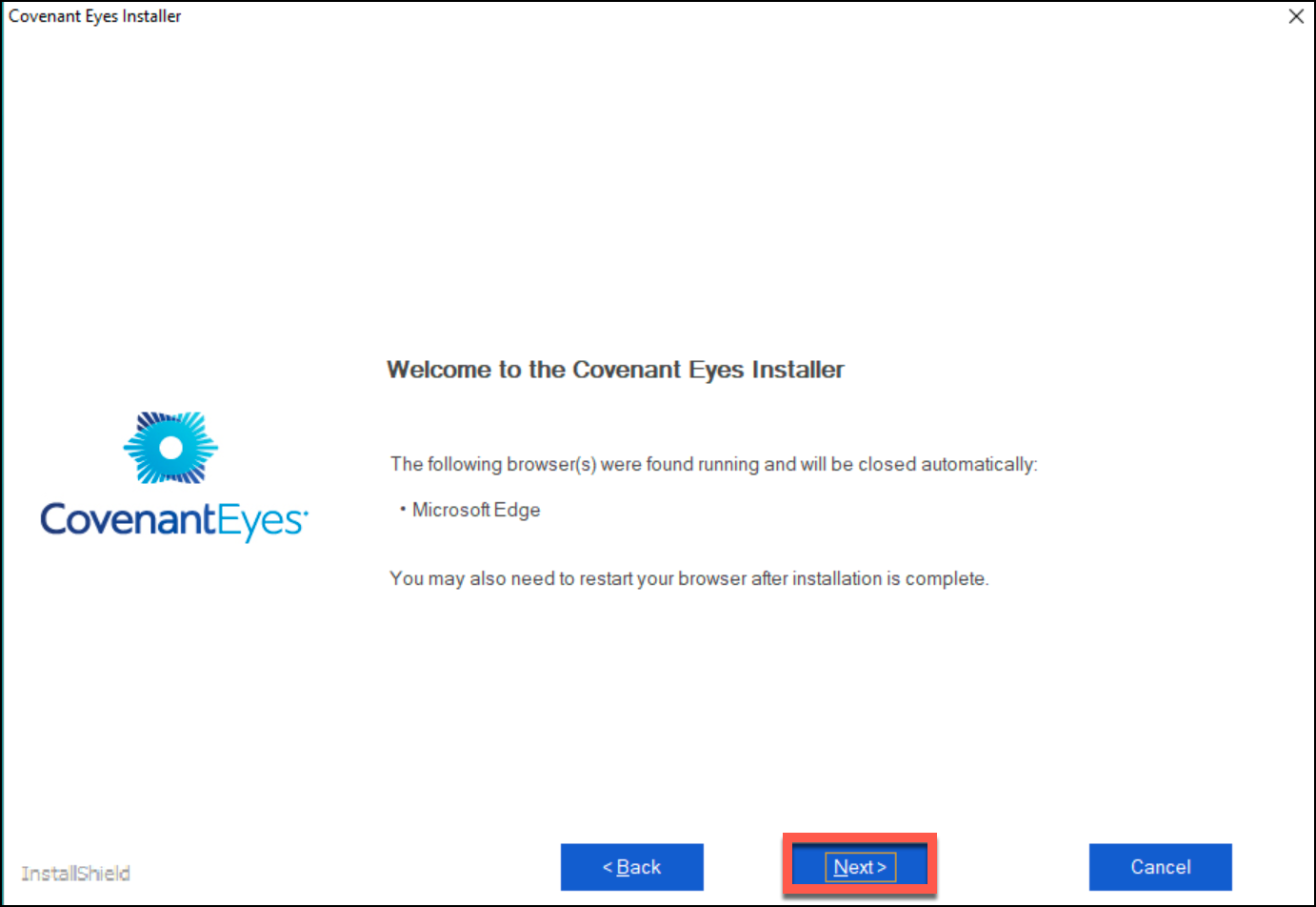Click the CovenantEyes wordmark under the logo
This screenshot has height=907, width=1316.
pyautogui.click(x=174, y=521)
